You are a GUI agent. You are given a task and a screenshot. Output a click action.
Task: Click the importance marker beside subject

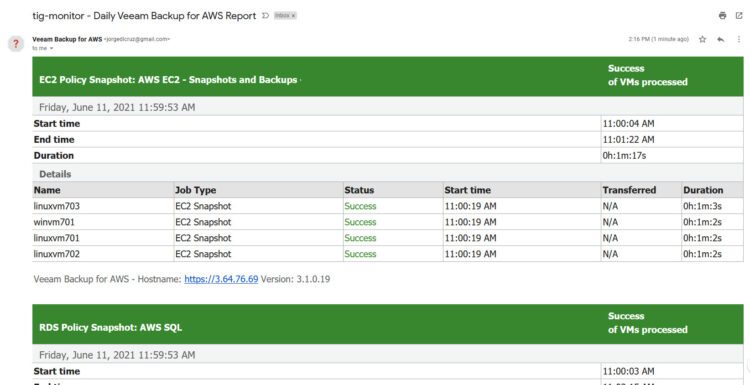(x=265, y=16)
